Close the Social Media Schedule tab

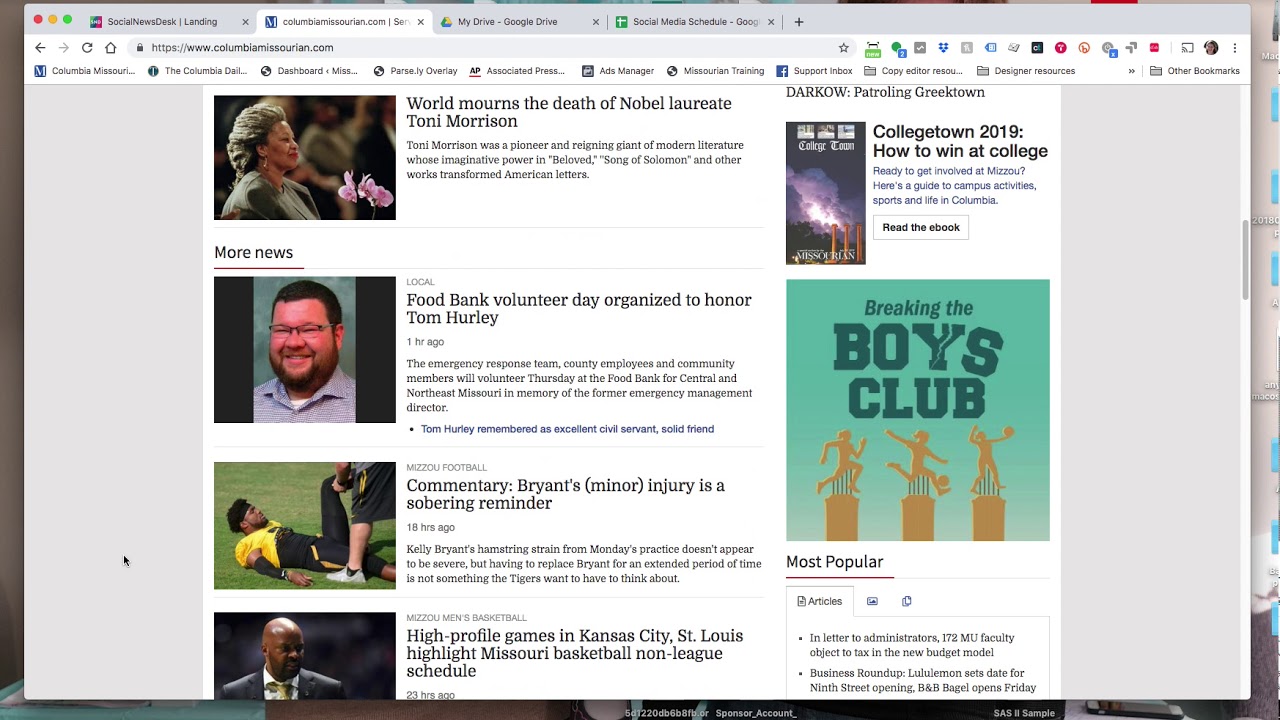point(771,21)
